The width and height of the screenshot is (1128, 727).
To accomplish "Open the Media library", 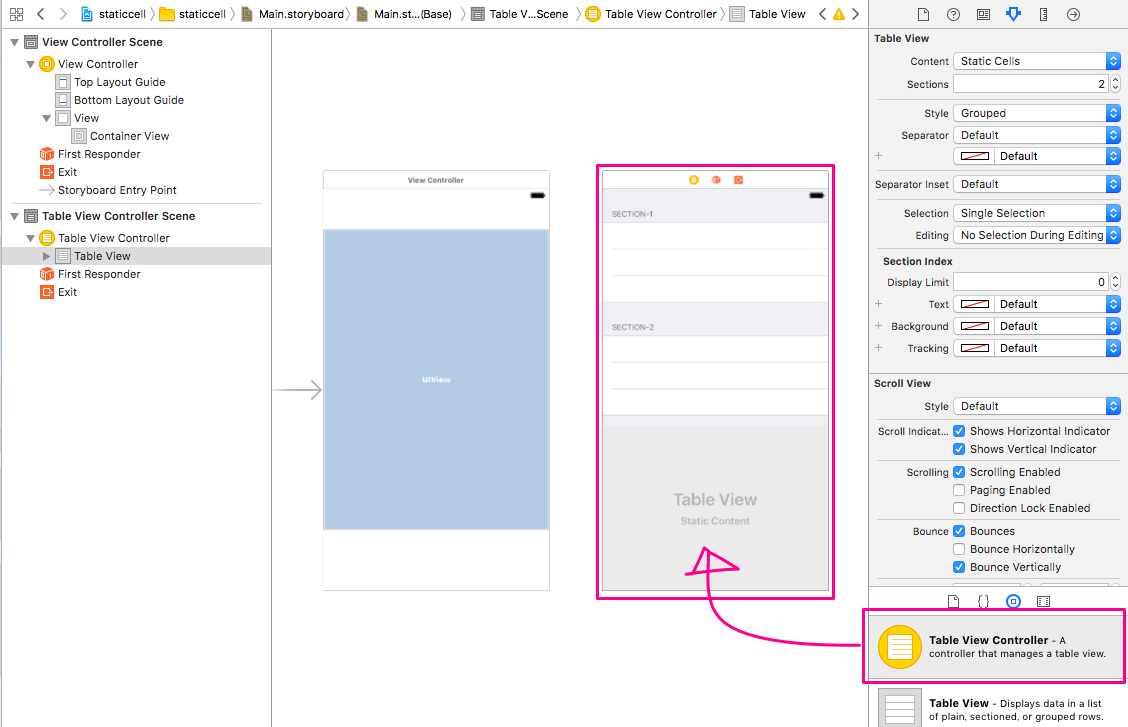I will [1044, 601].
